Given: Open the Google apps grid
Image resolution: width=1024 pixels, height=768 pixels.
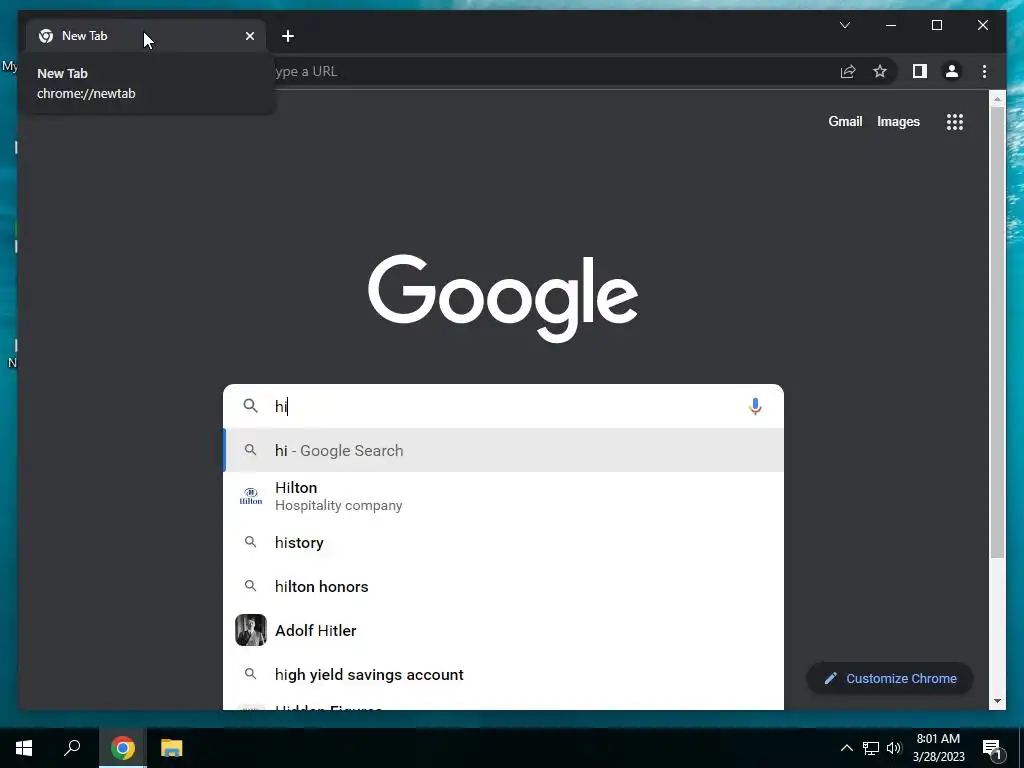Looking at the screenshot, I should 955,121.
